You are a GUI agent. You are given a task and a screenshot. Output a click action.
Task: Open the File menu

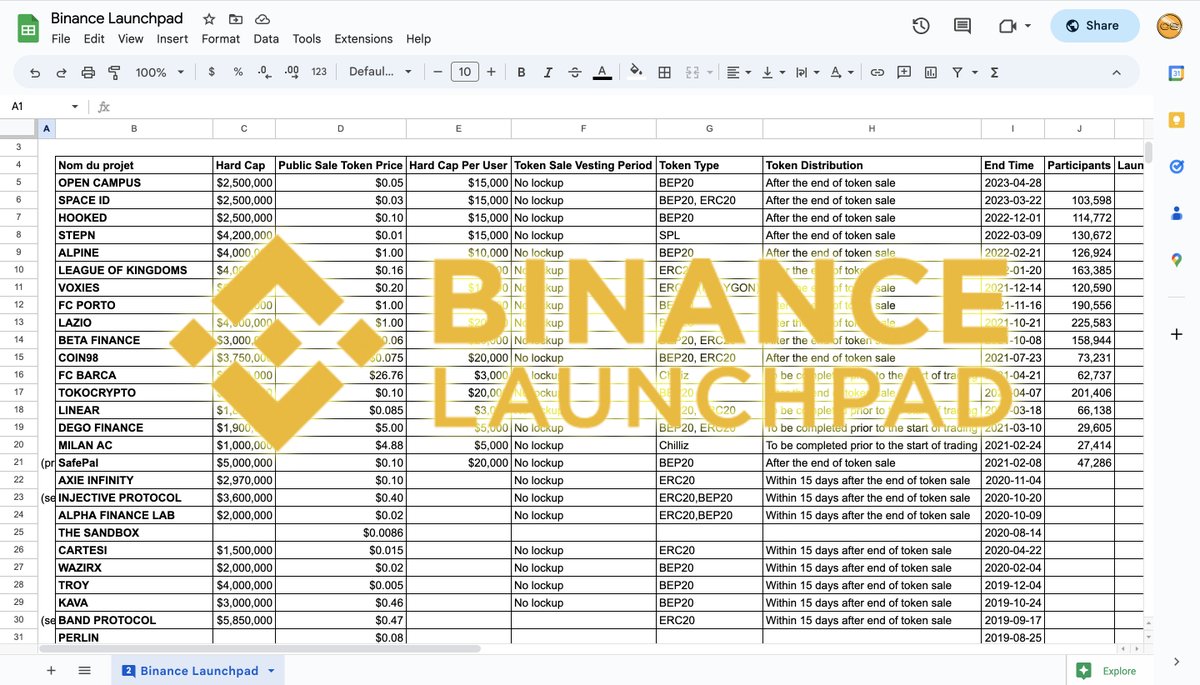pos(61,39)
